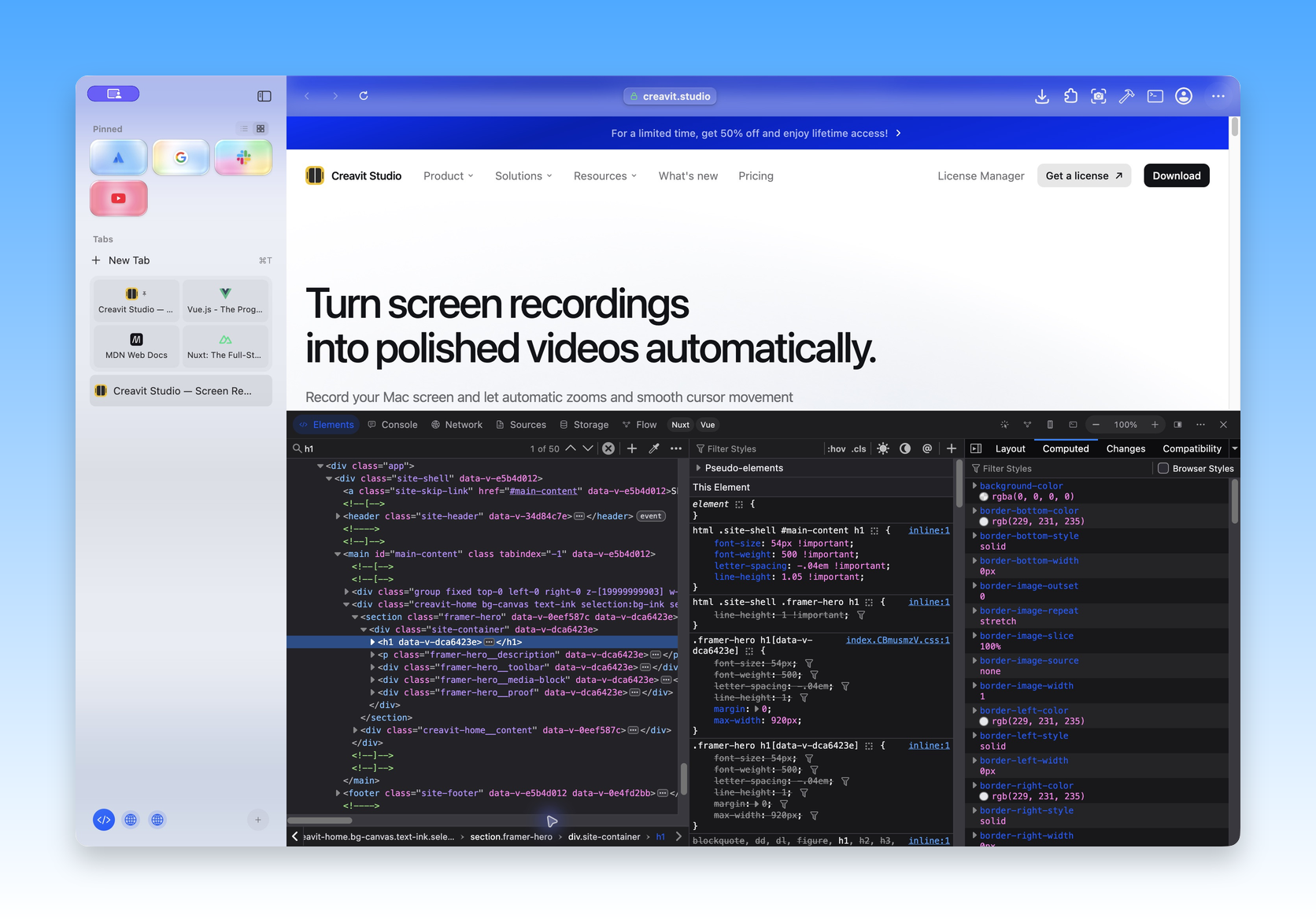Open the Solutions dropdown menu
The width and height of the screenshot is (1316, 922).
coord(523,175)
